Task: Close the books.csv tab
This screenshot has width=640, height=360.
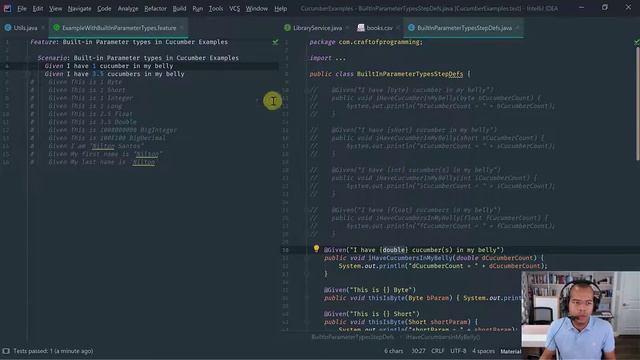Action: [x=398, y=28]
